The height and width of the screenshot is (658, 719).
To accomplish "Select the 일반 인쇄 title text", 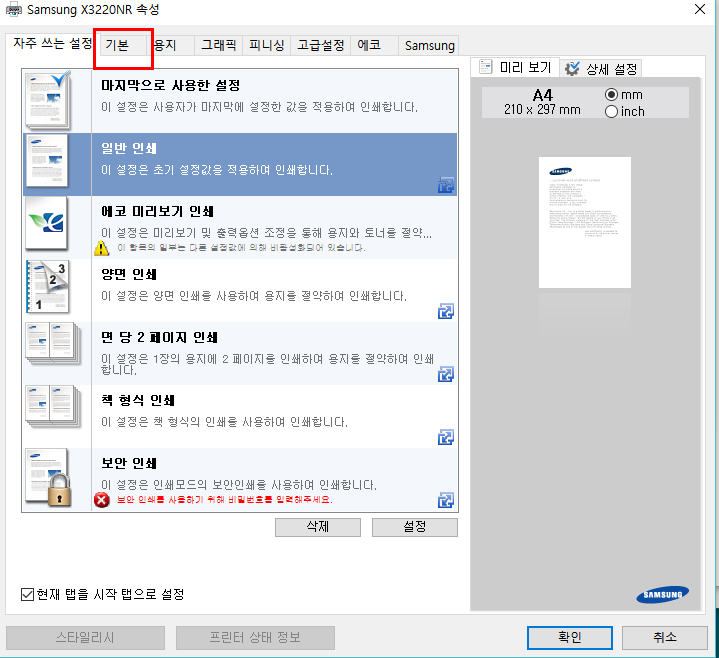I will pyautogui.click(x=129, y=149).
